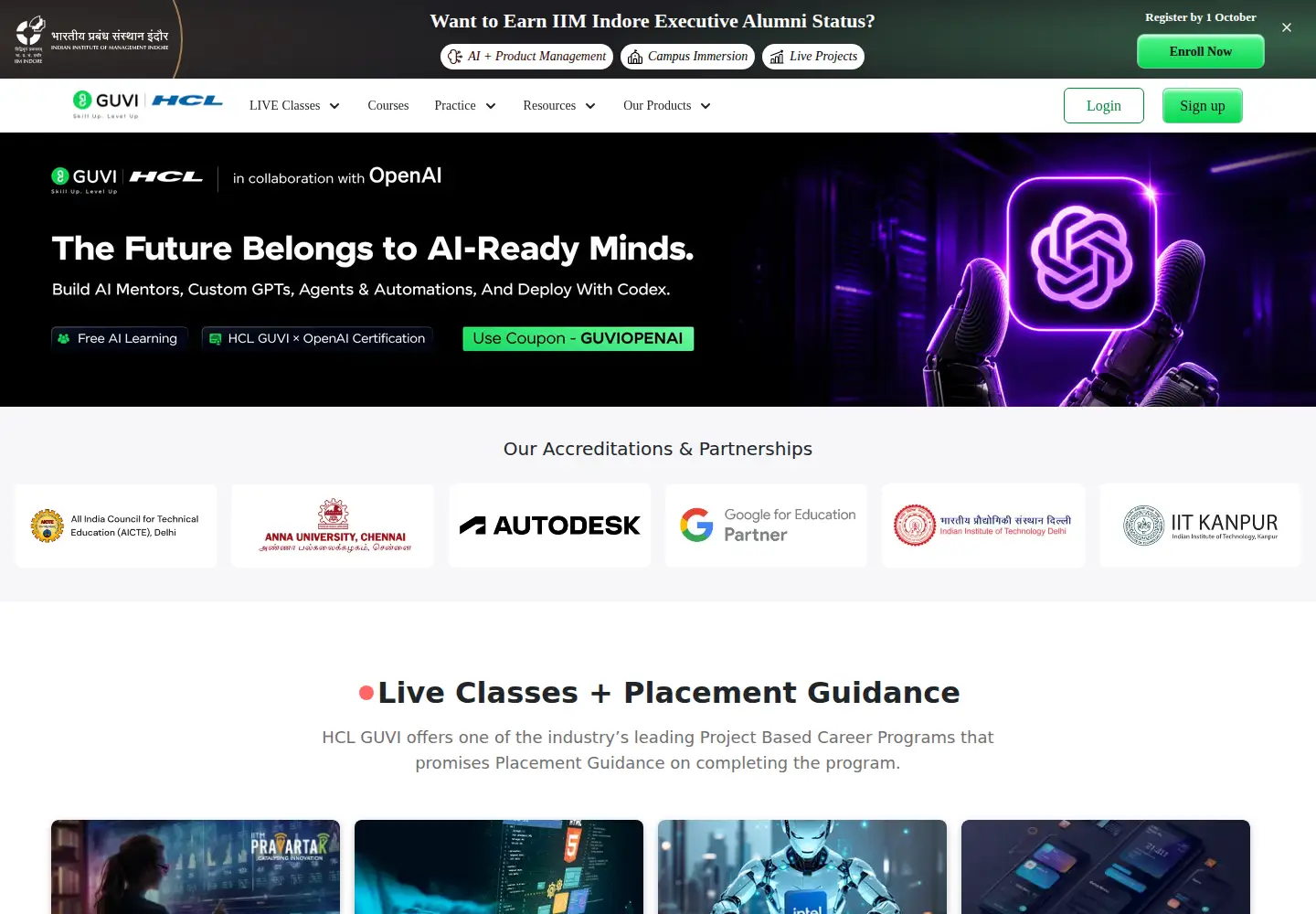Click the Anna University crest
Screen dimensions: 1316x914
(334, 514)
